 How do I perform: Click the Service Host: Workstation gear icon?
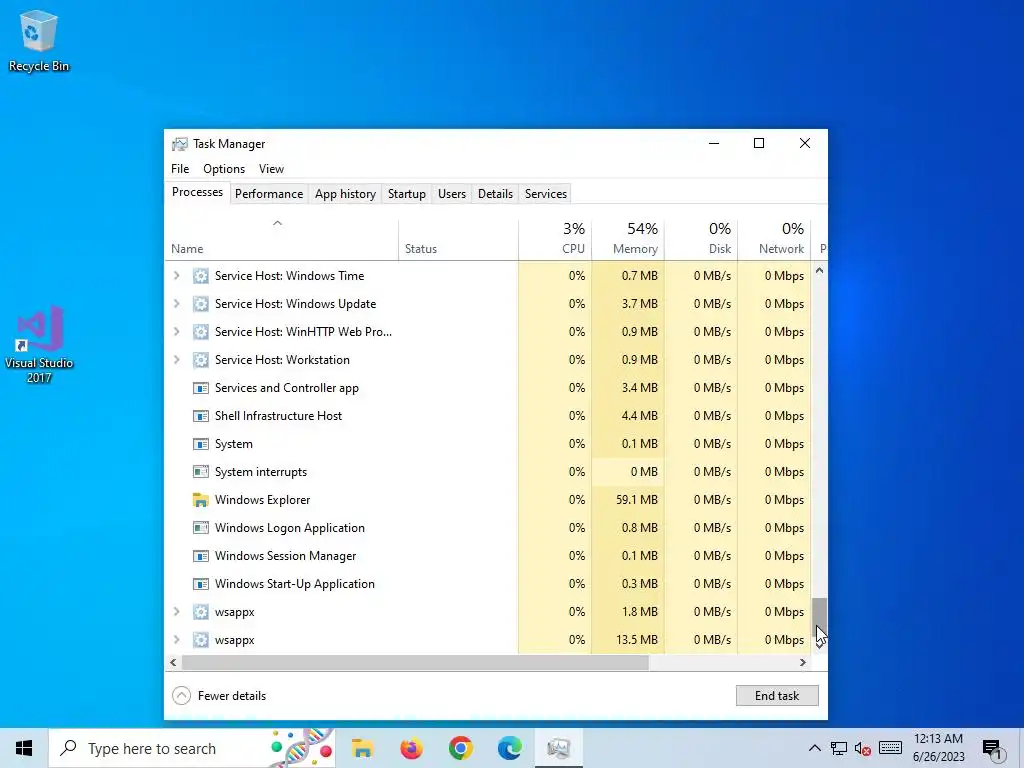(200, 360)
